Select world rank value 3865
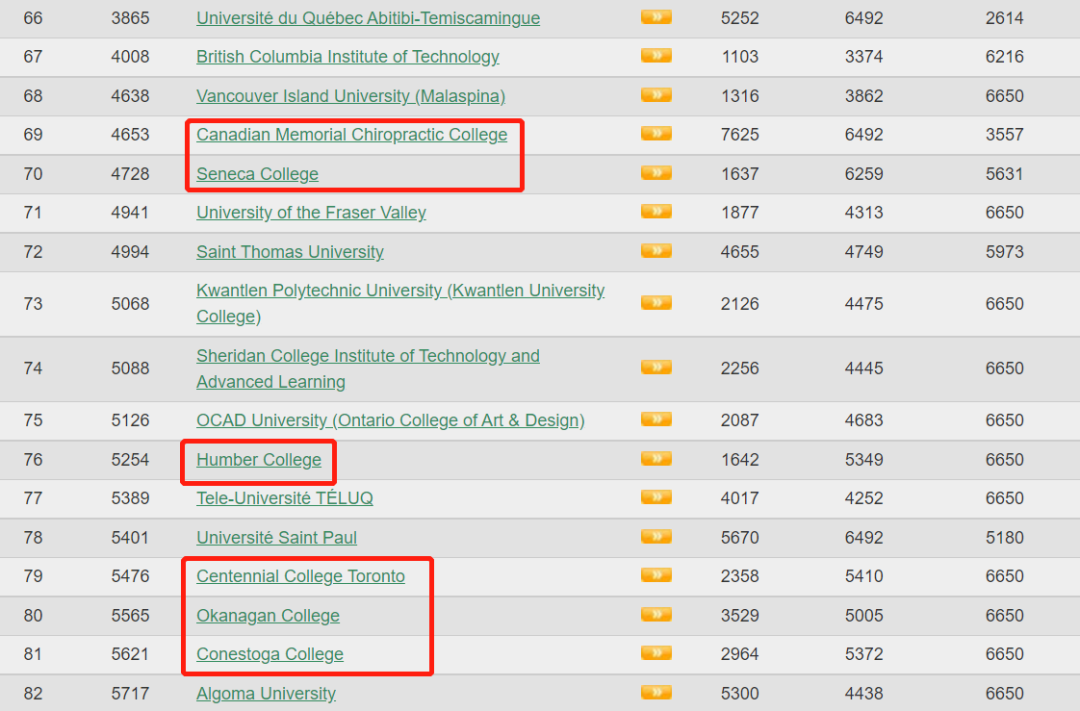Image resolution: width=1080 pixels, height=711 pixels. (130, 18)
